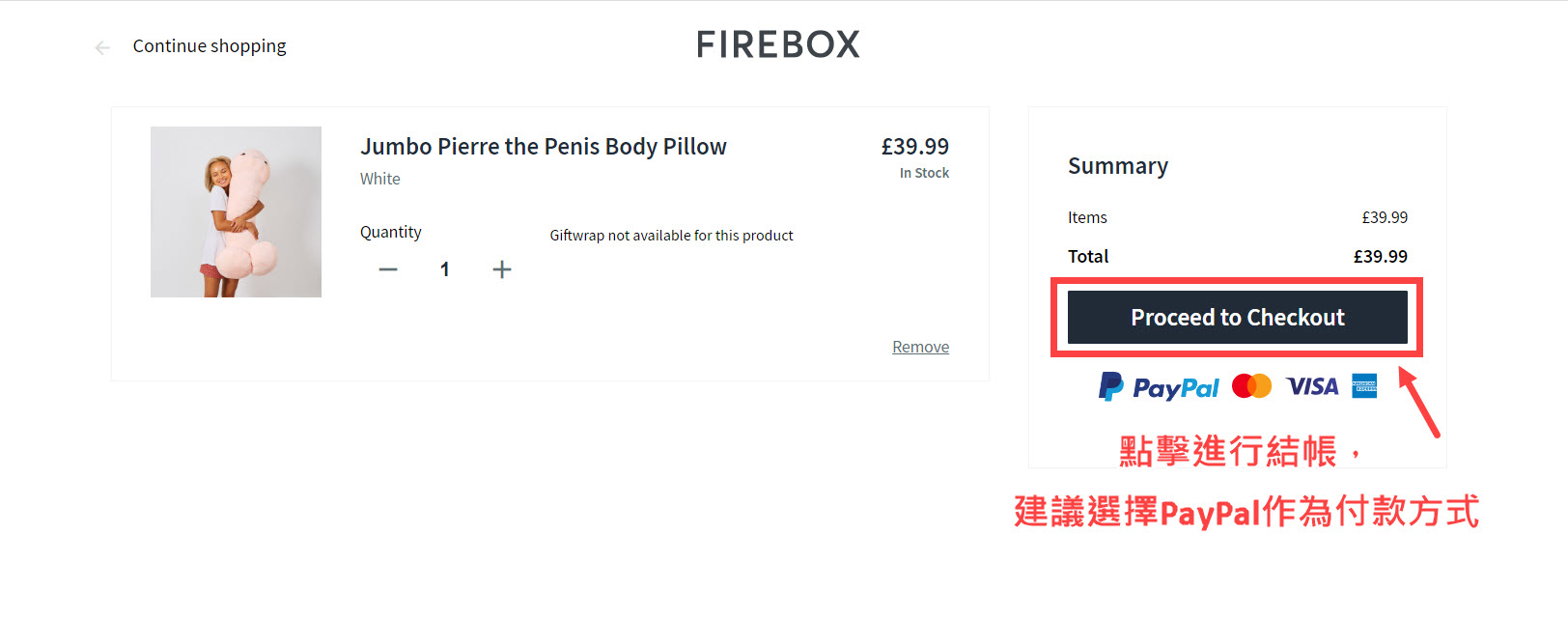Click the VISA icon

(x=1312, y=386)
